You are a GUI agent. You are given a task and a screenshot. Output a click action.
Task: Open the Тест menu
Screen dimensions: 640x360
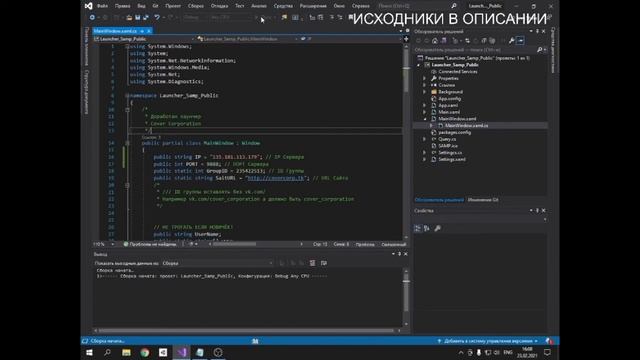[240, 6]
